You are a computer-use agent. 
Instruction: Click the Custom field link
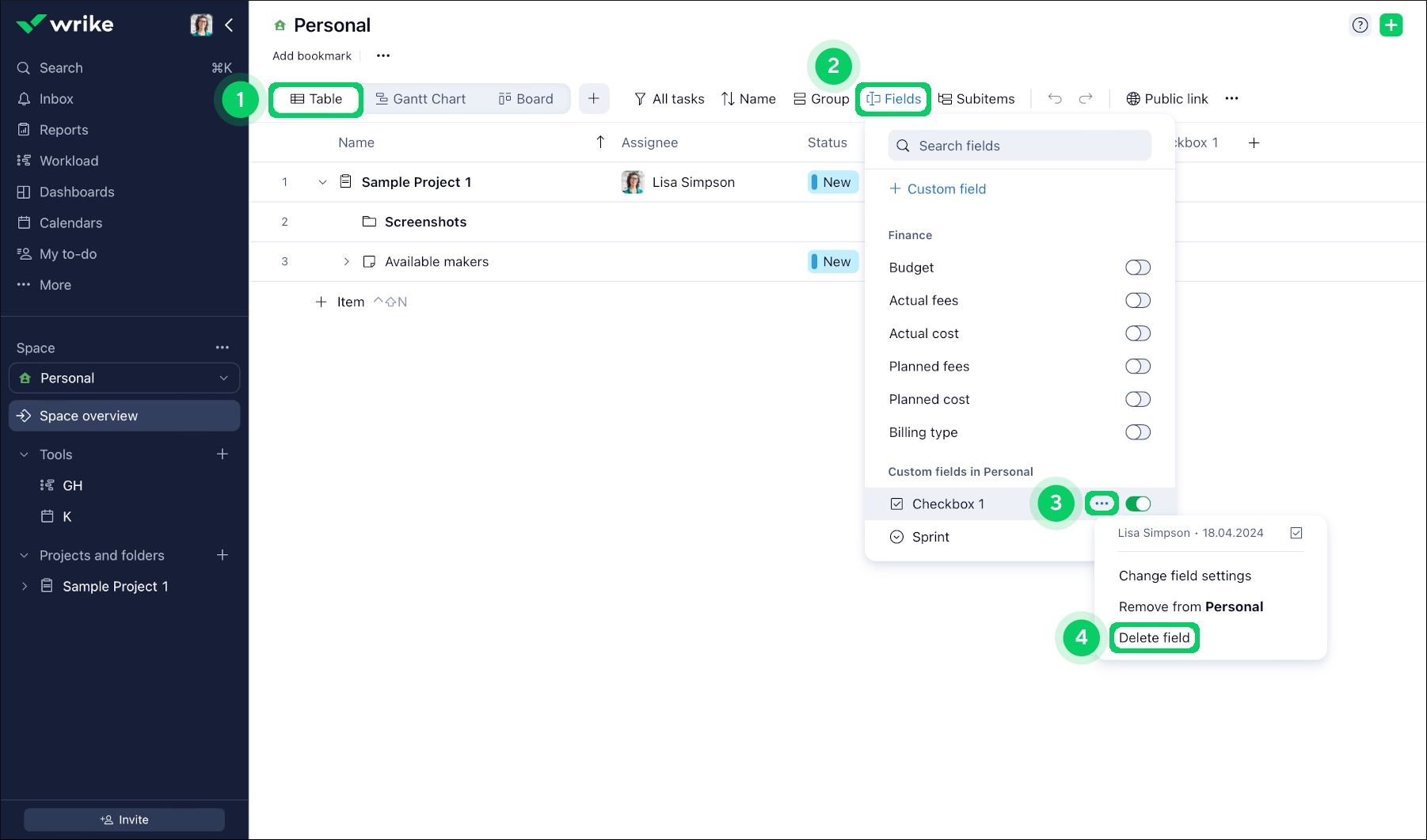pos(938,188)
